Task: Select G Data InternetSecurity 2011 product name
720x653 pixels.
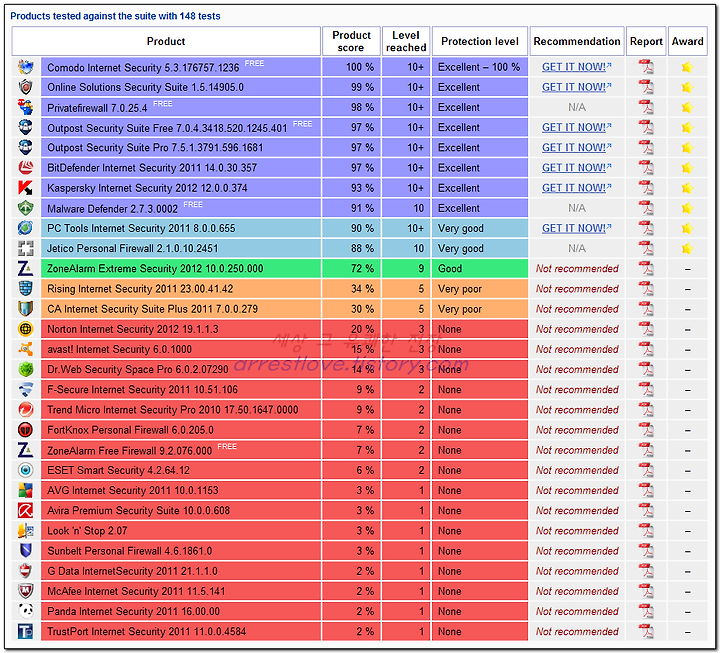Action: click(x=132, y=571)
